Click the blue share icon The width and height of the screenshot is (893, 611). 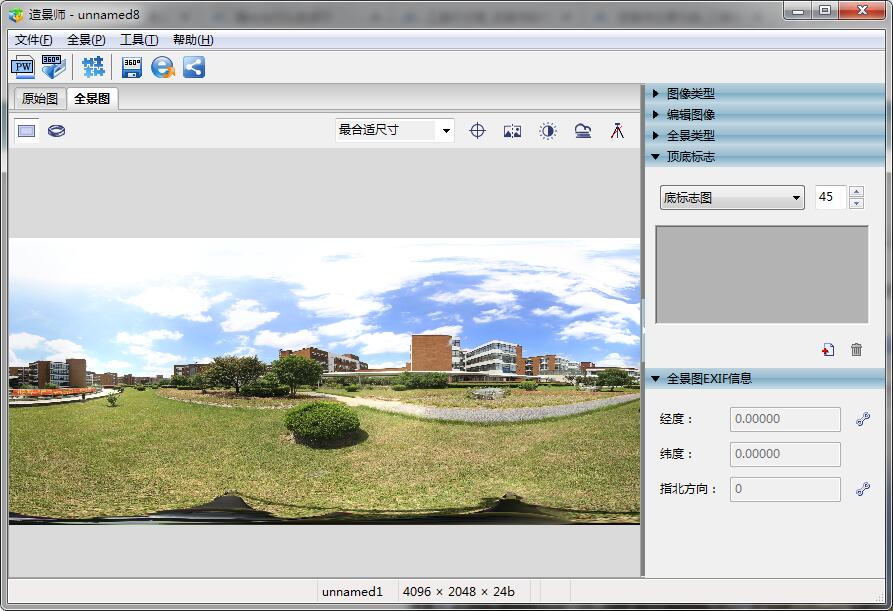pos(194,67)
